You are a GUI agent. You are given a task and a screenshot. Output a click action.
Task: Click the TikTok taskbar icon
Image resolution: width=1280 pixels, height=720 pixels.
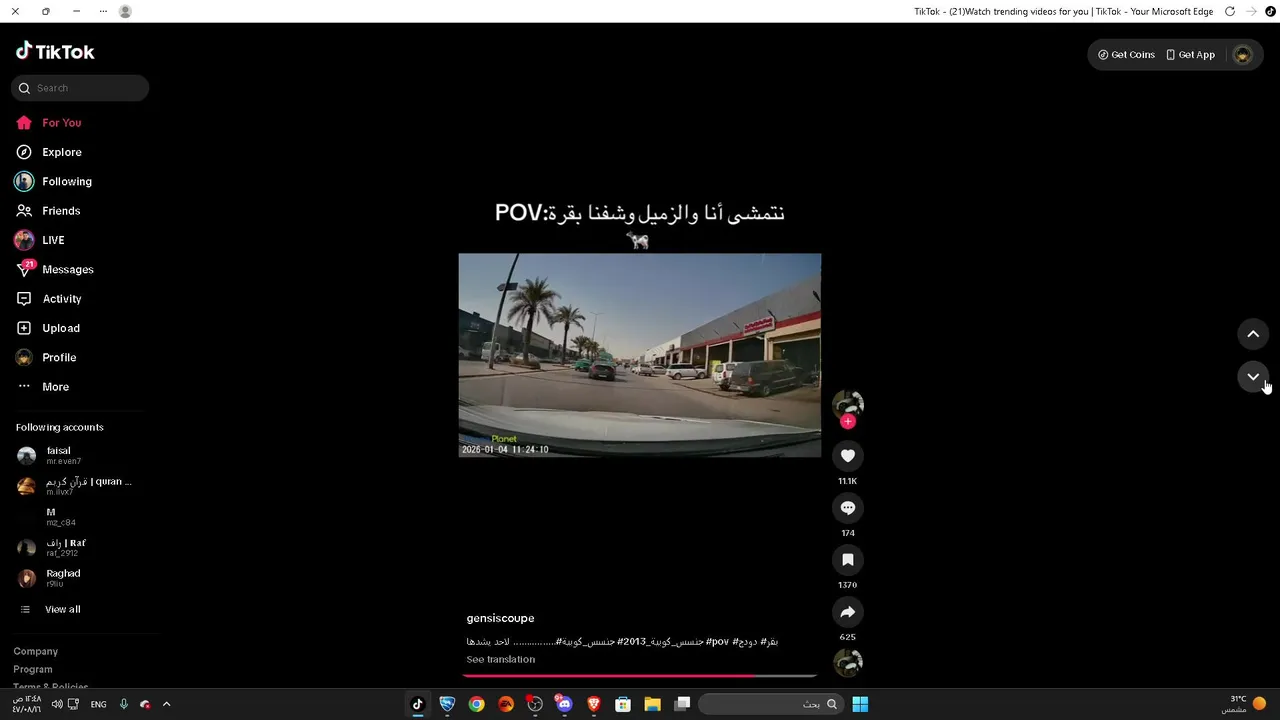pyautogui.click(x=418, y=704)
